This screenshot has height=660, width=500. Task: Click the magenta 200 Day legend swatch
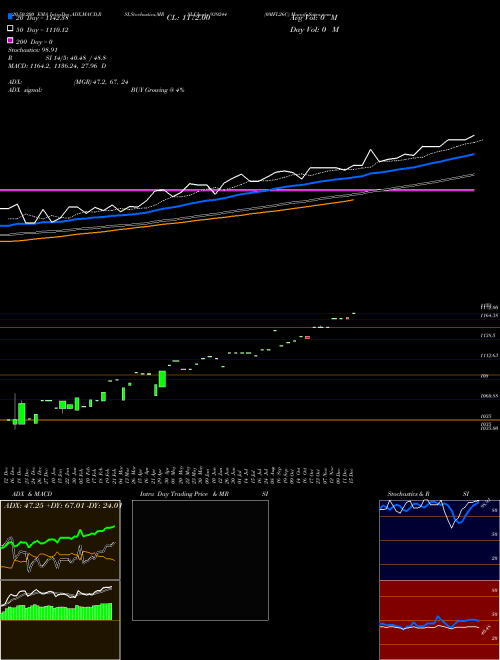pos(10,40)
